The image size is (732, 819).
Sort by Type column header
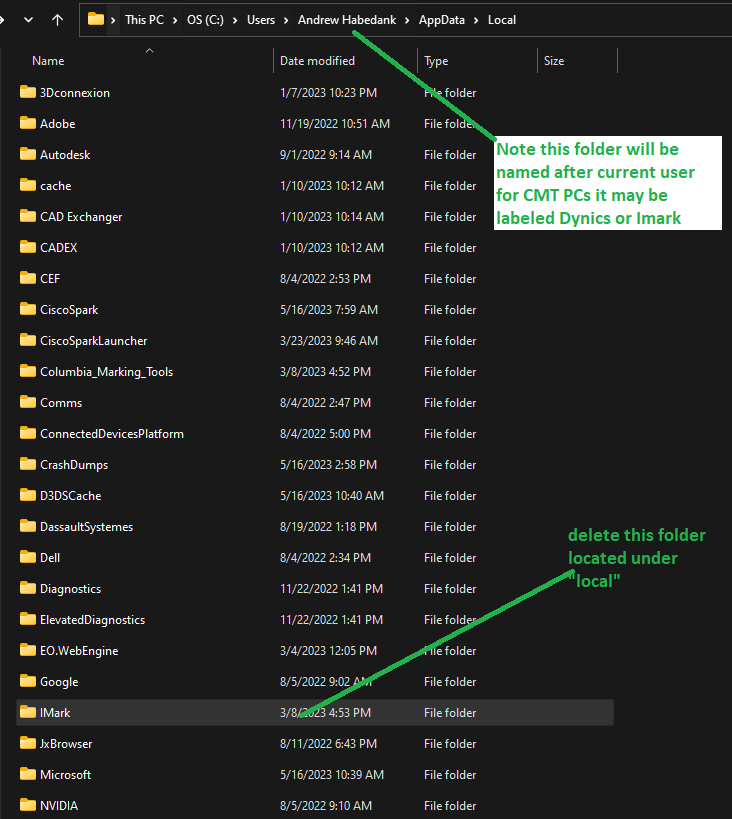tap(436, 61)
